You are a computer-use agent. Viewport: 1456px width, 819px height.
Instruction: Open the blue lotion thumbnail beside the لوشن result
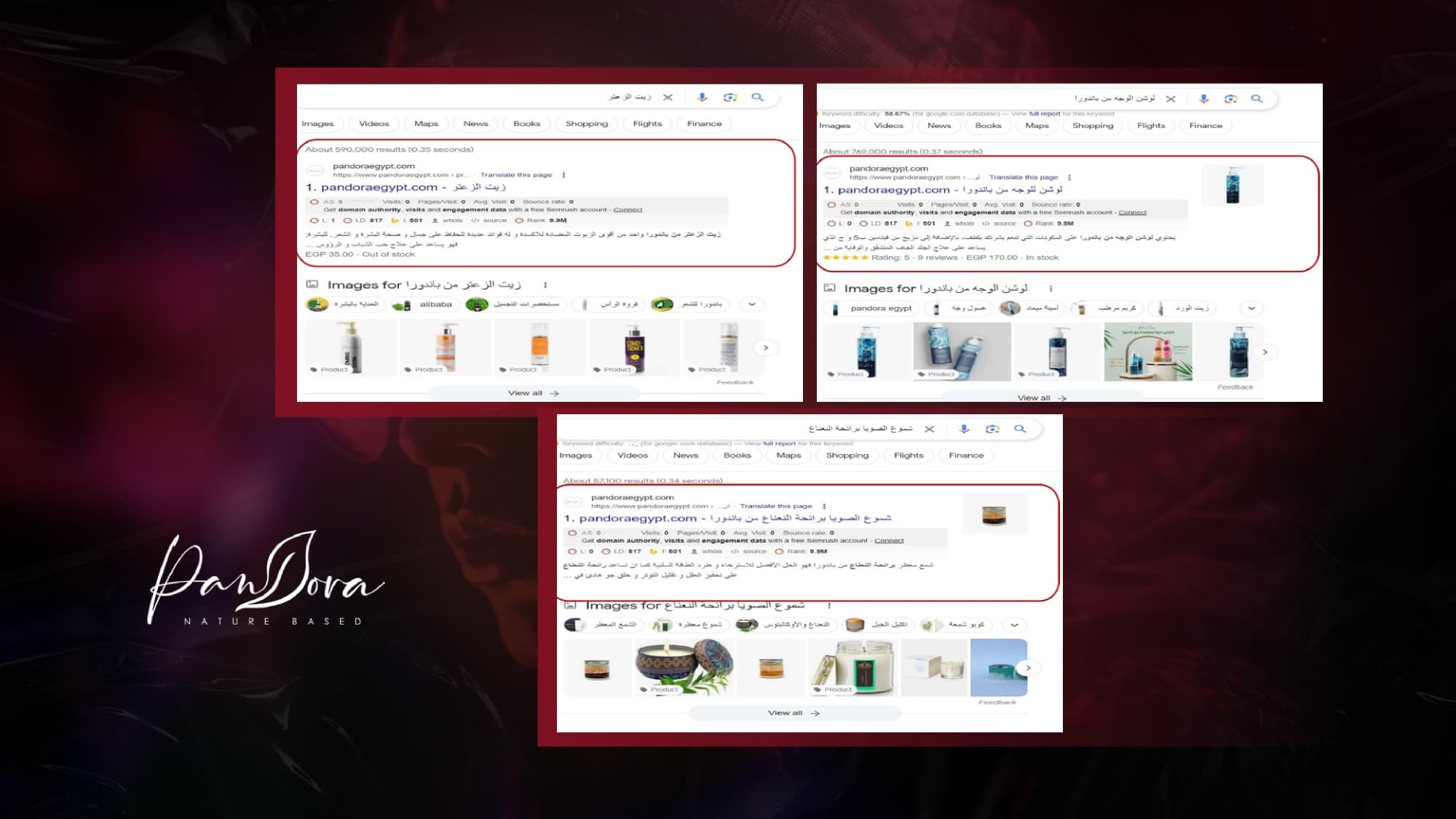point(1233,185)
